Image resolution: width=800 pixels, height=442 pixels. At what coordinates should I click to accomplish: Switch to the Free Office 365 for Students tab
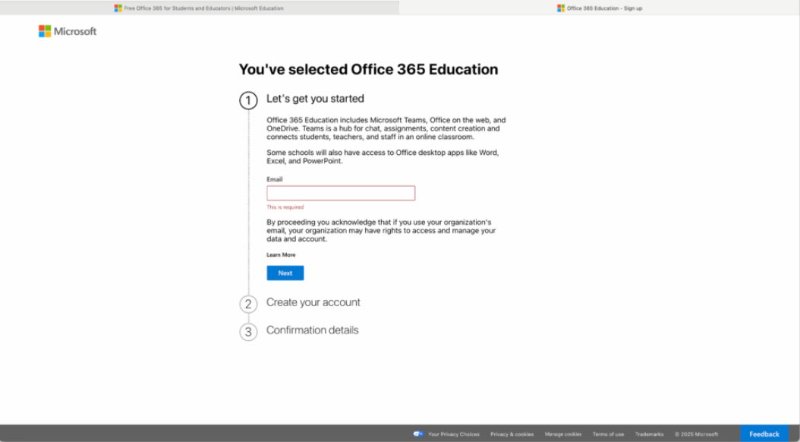(x=199, y=8)
